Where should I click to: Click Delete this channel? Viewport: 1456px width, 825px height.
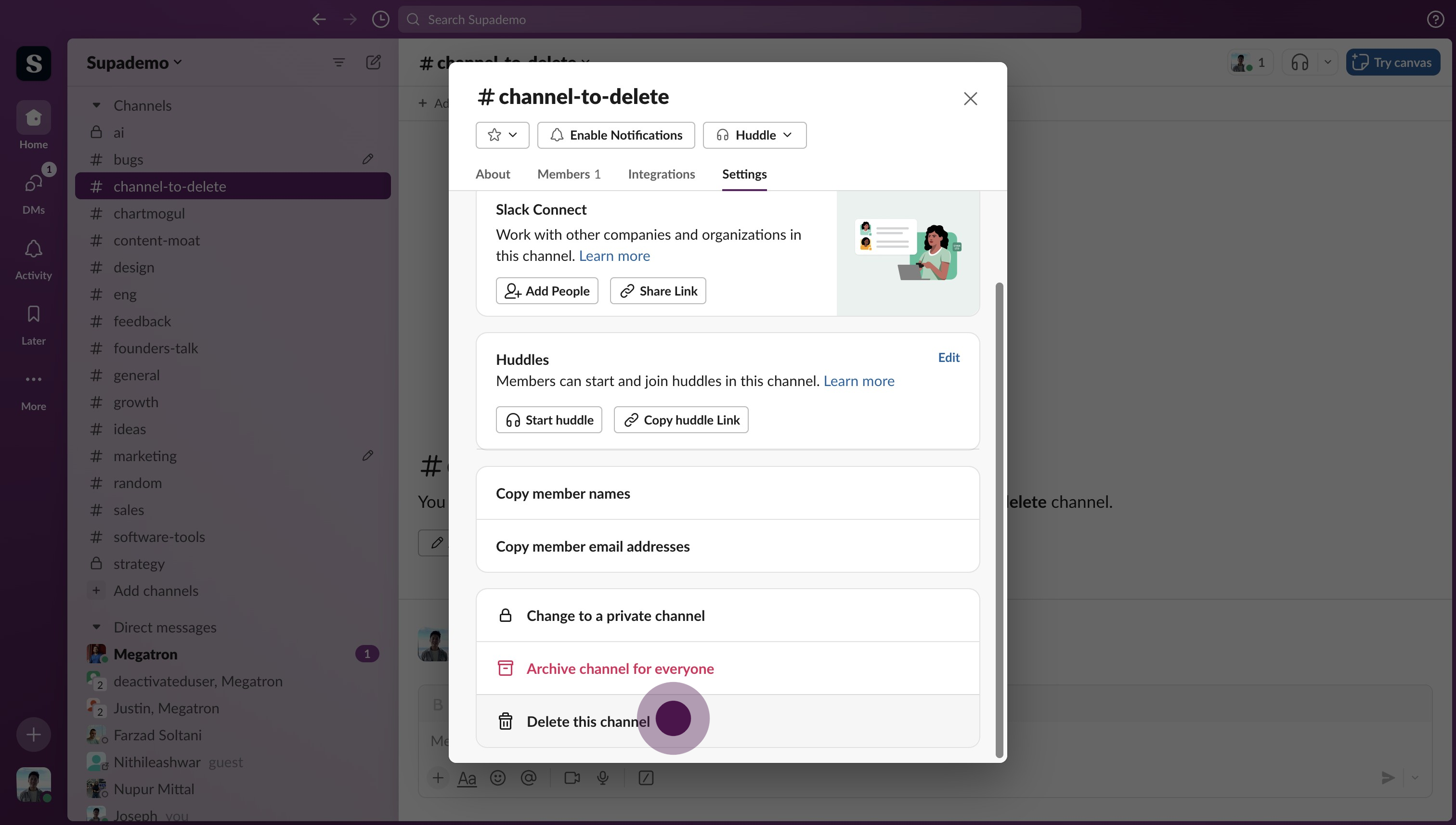(728, 722)
